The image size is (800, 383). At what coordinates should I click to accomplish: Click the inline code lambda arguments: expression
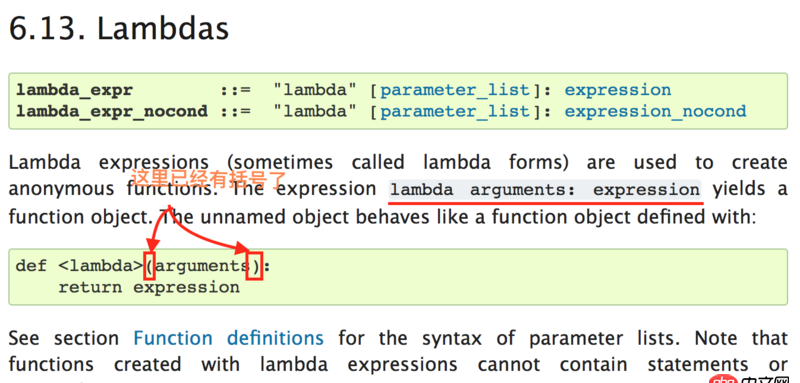[x=545, y=190]
